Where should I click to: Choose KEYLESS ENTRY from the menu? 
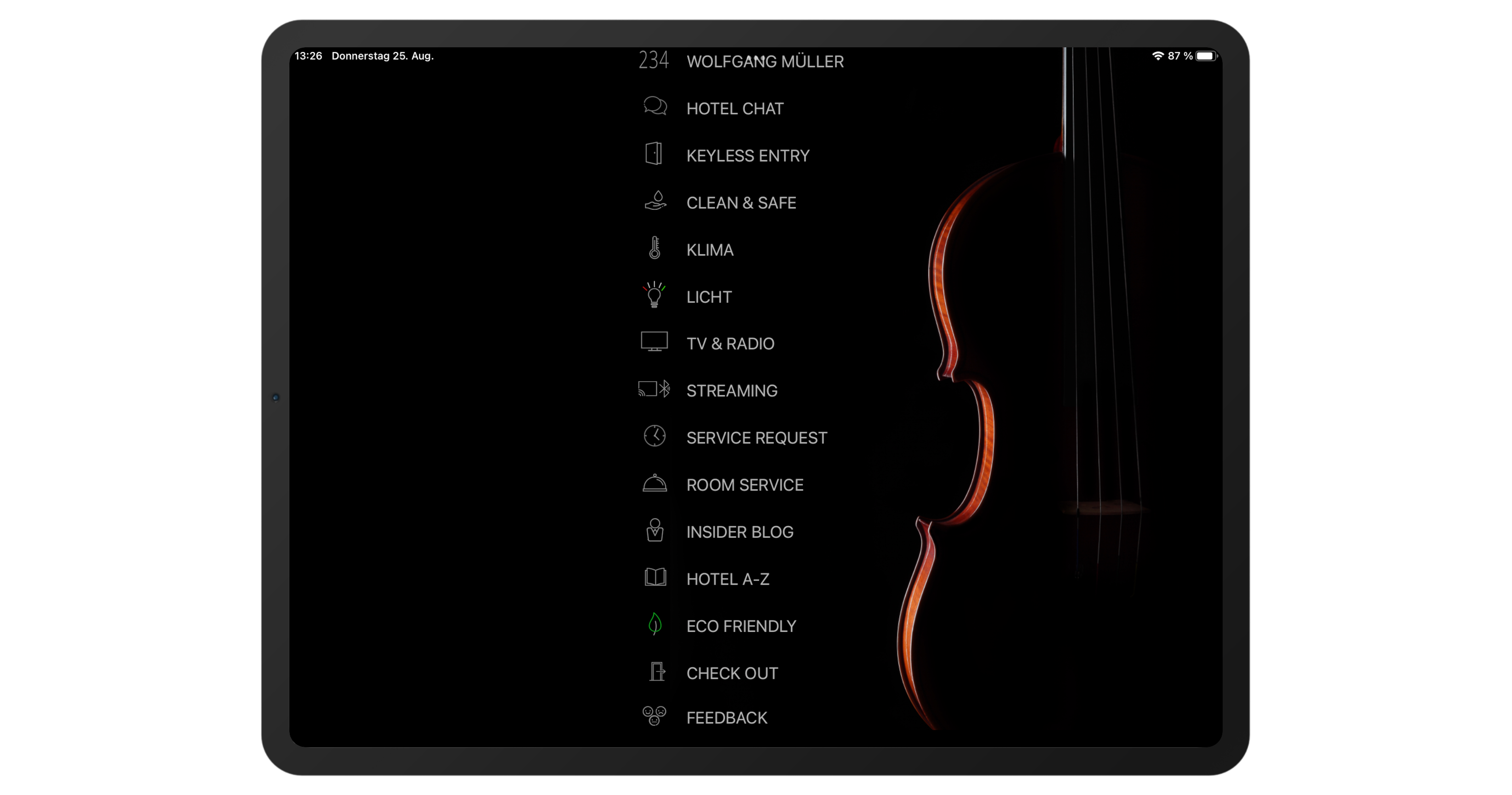(748, 156)
